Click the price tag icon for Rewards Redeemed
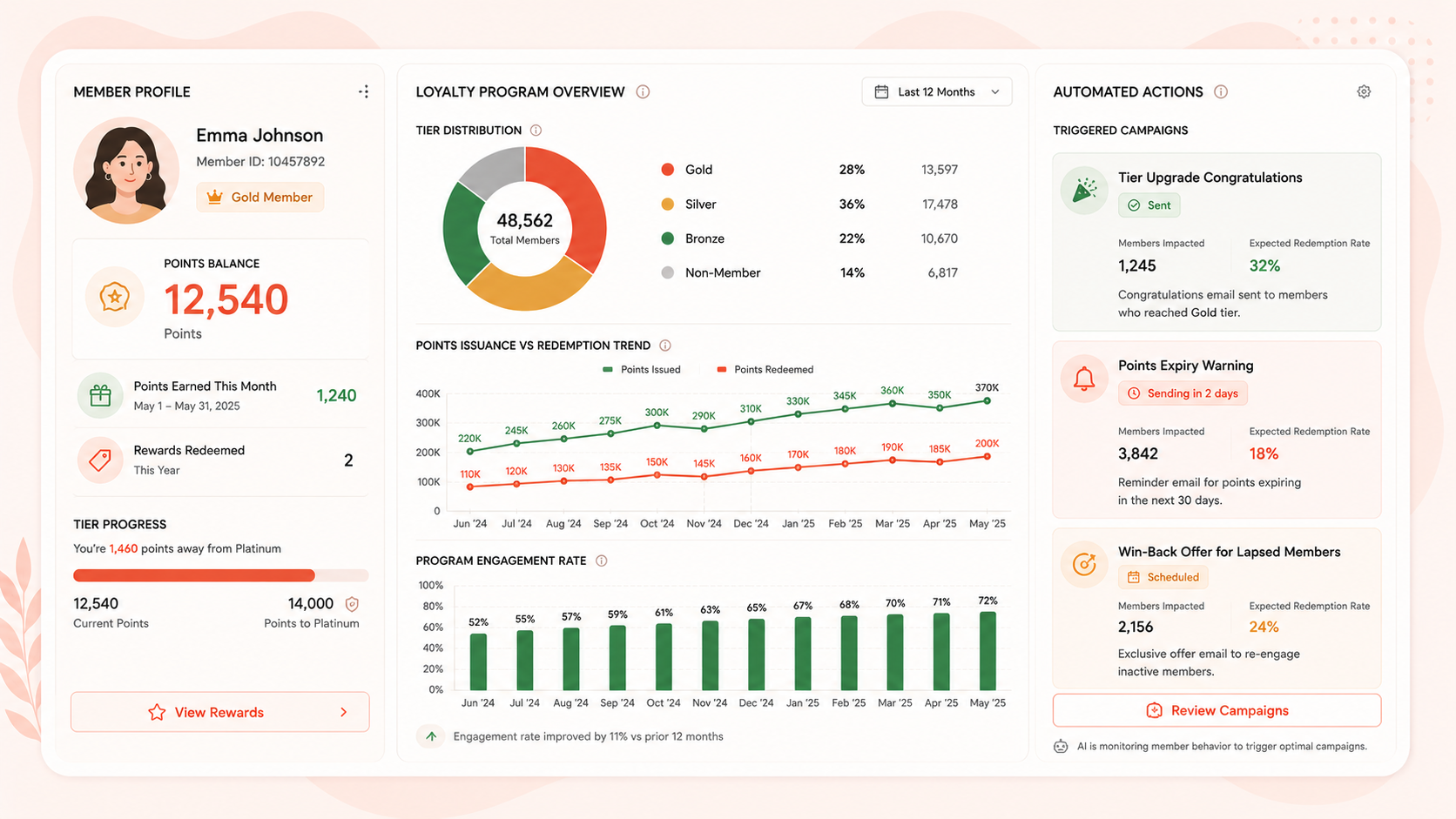This screenshot has width=1456, height=819. point(100,460)
